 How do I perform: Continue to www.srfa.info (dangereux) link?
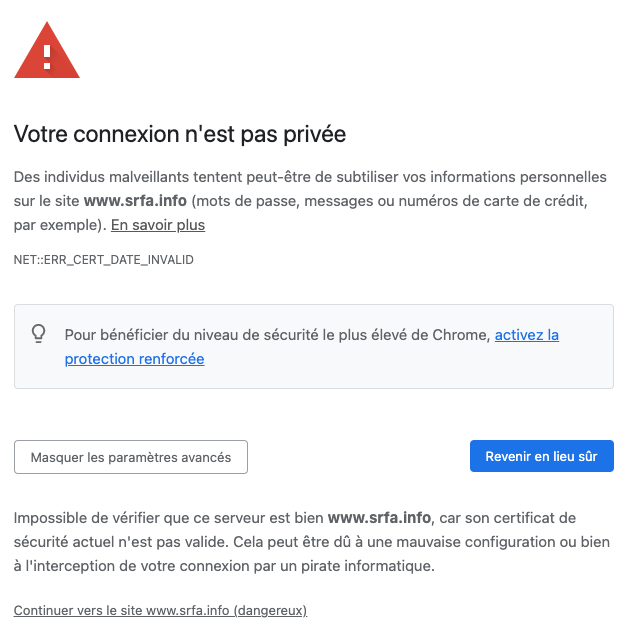tap(160, 610)
